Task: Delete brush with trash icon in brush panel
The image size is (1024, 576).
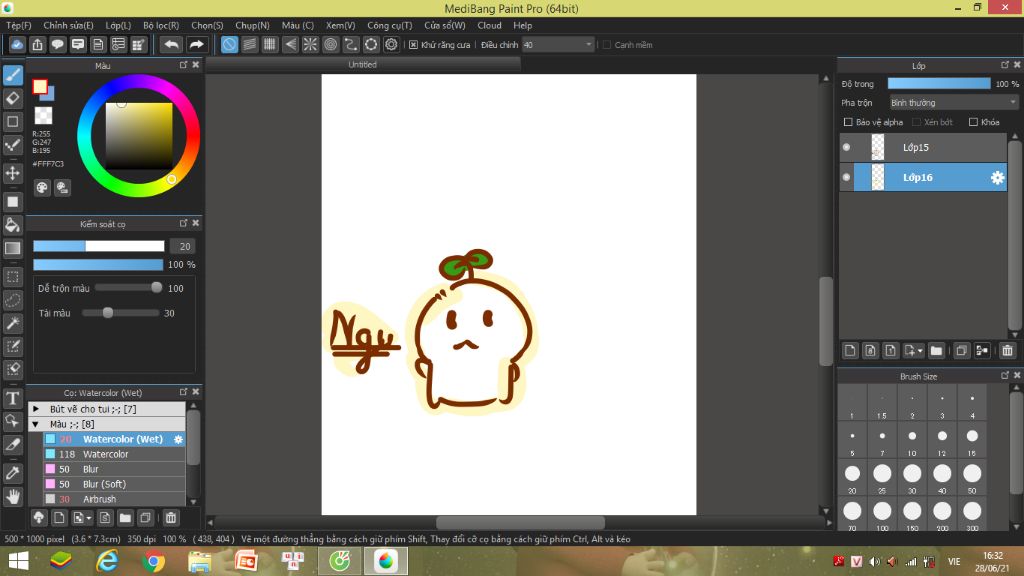Action: click(170, 518)
